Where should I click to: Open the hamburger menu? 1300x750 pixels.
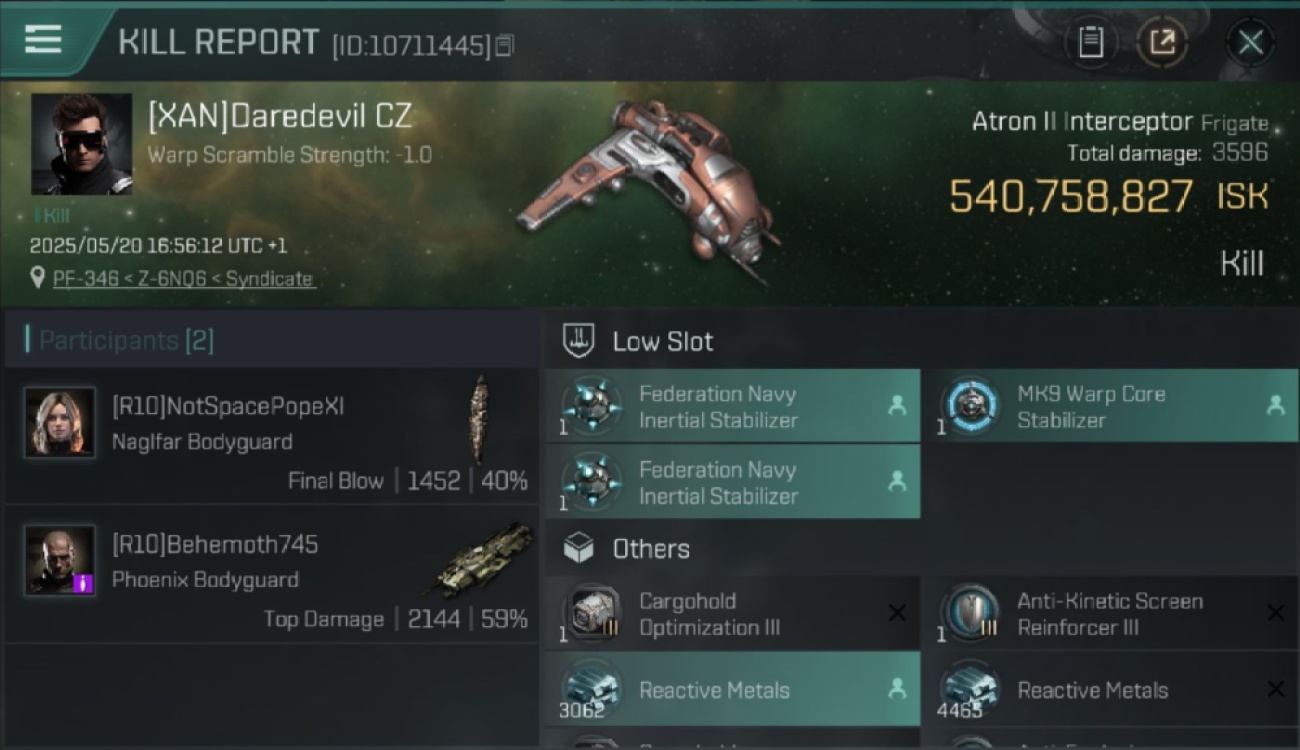coord(43,40)
